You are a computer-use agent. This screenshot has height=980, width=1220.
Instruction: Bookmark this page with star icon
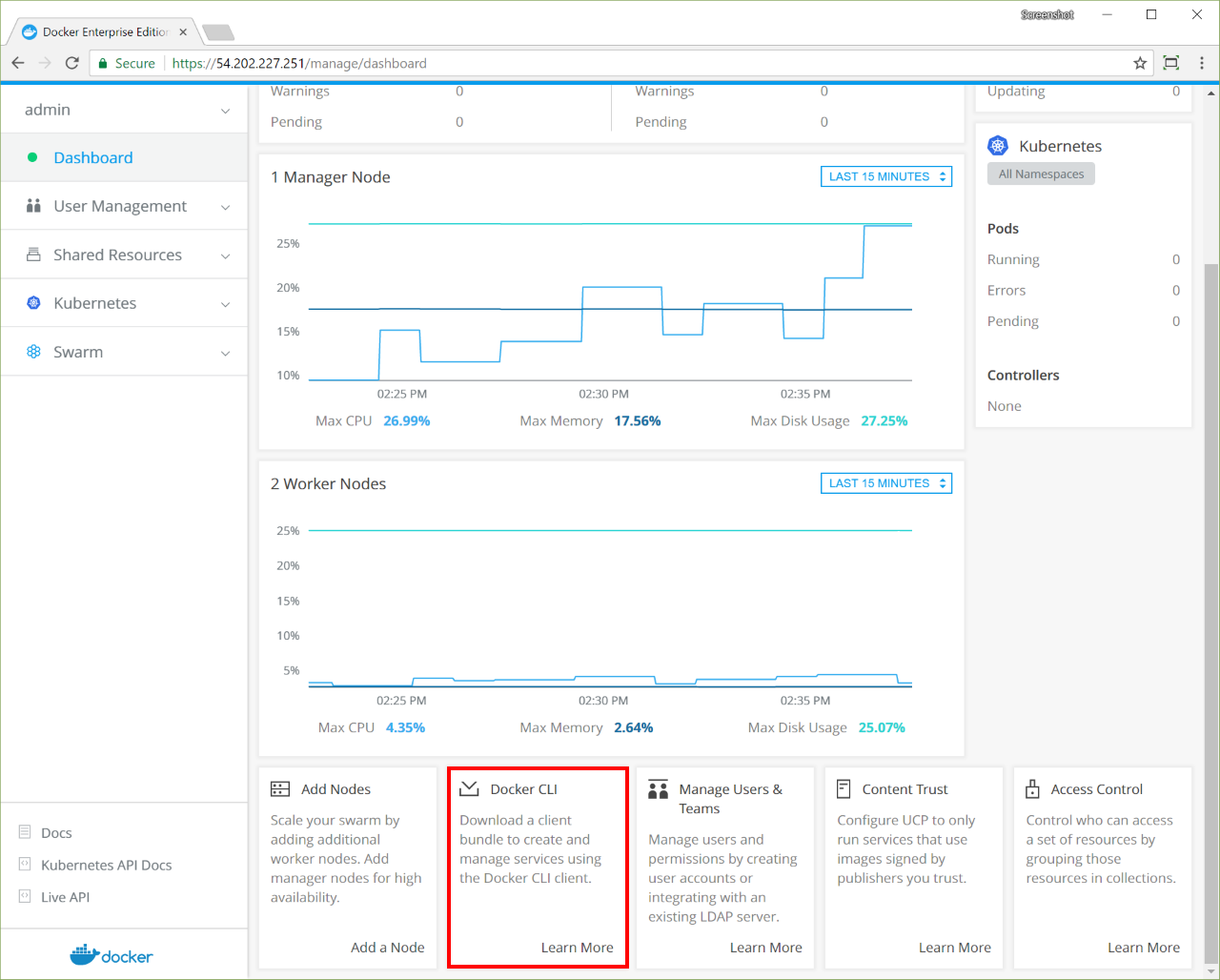1140,63
